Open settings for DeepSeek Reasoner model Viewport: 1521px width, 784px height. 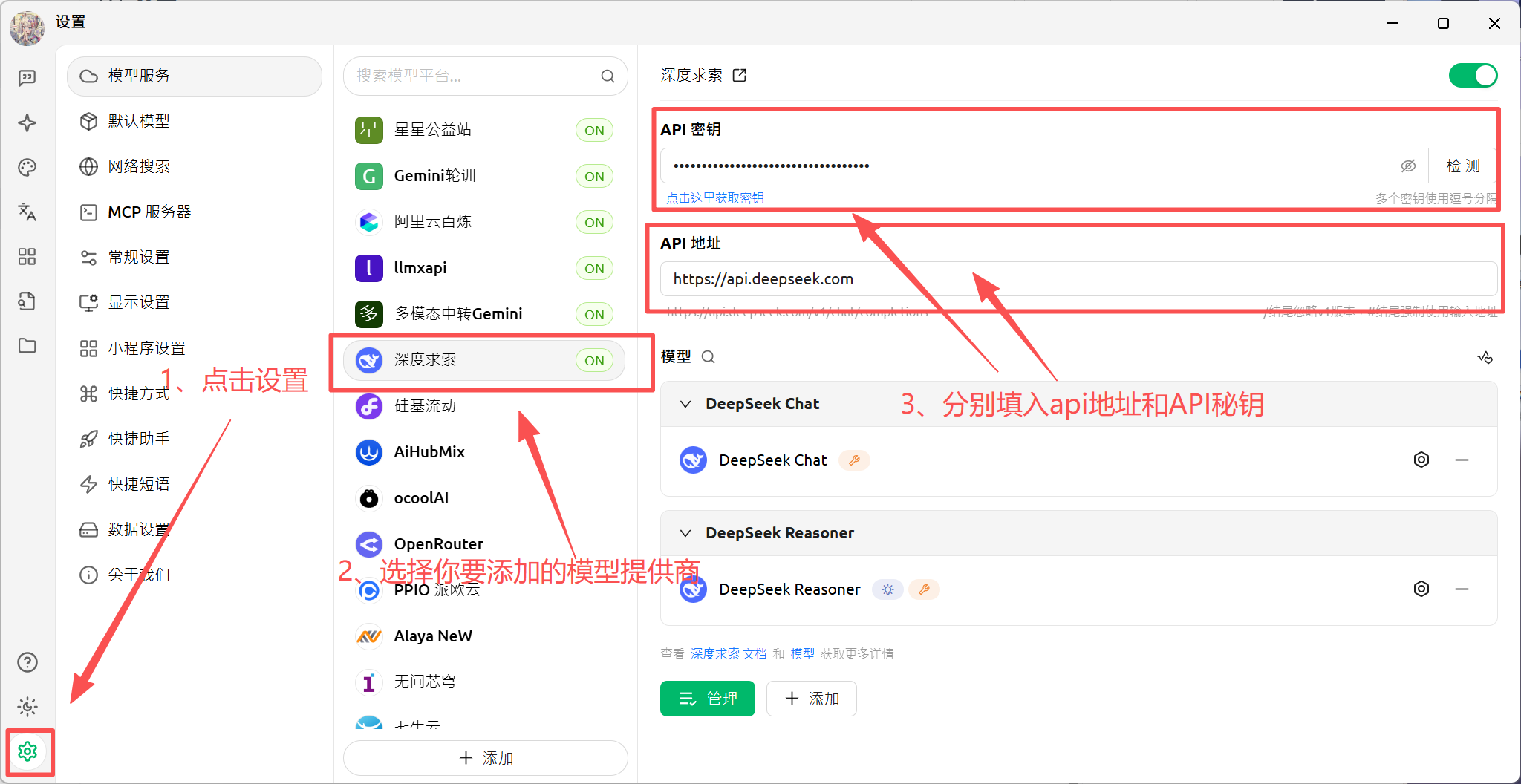click(x=1421, y=589)
